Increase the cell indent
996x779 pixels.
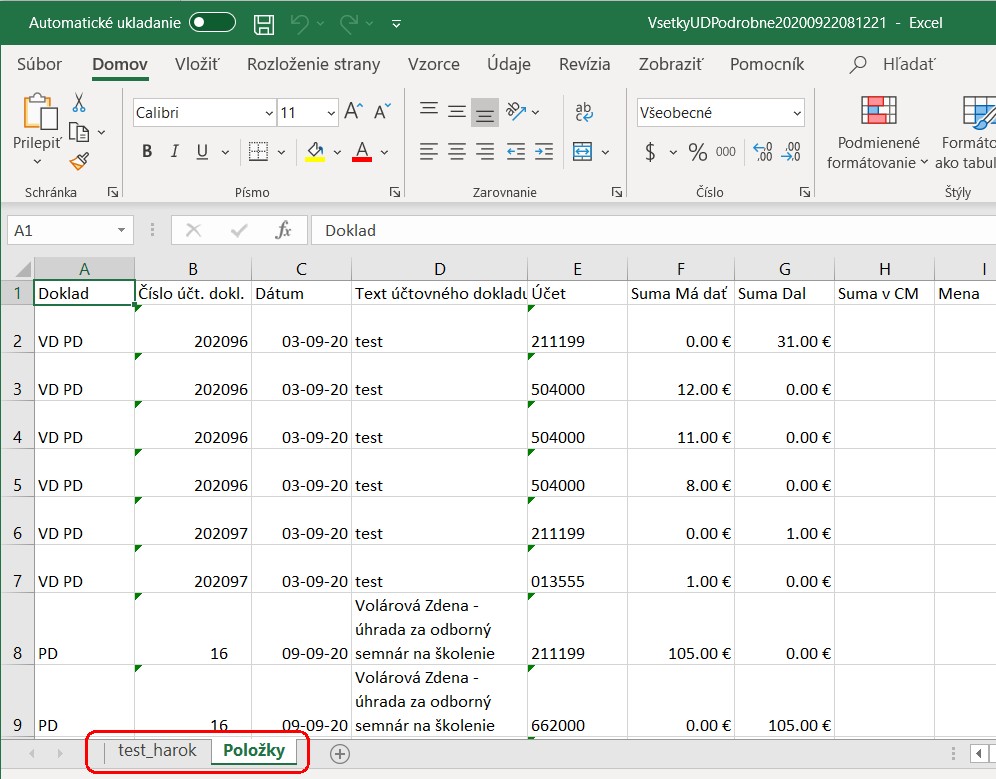coord(544,151)
